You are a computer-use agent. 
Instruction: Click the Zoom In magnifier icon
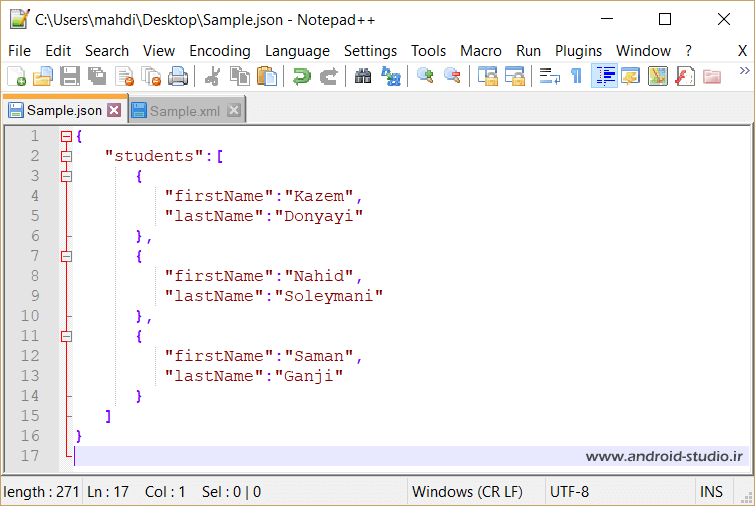point(425,77)
